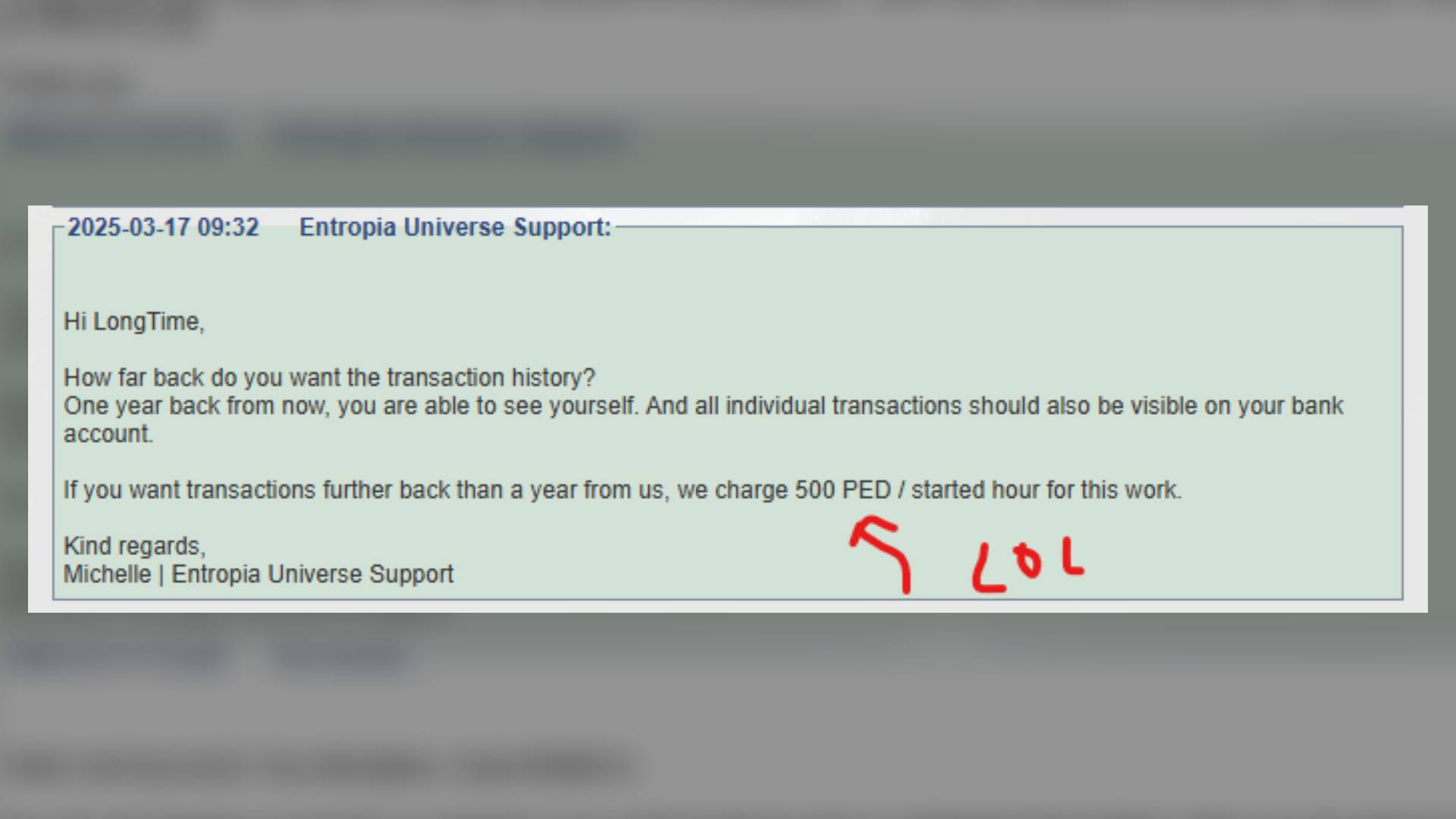Open second blurred blue link below message

pyautogui.click(x=339, y=655)
